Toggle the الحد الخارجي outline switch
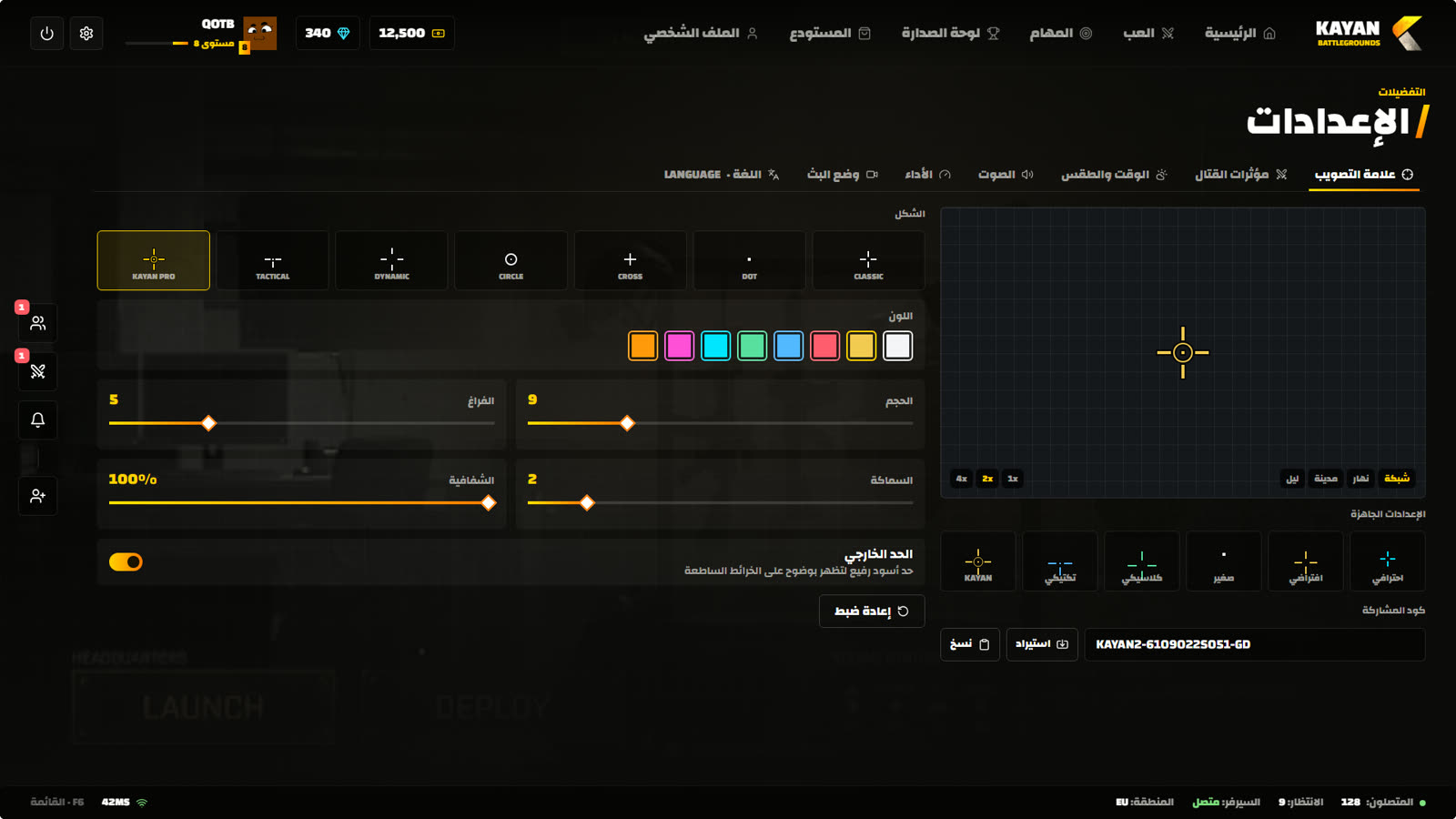The image size is (1456, 819). coord(126,562)
